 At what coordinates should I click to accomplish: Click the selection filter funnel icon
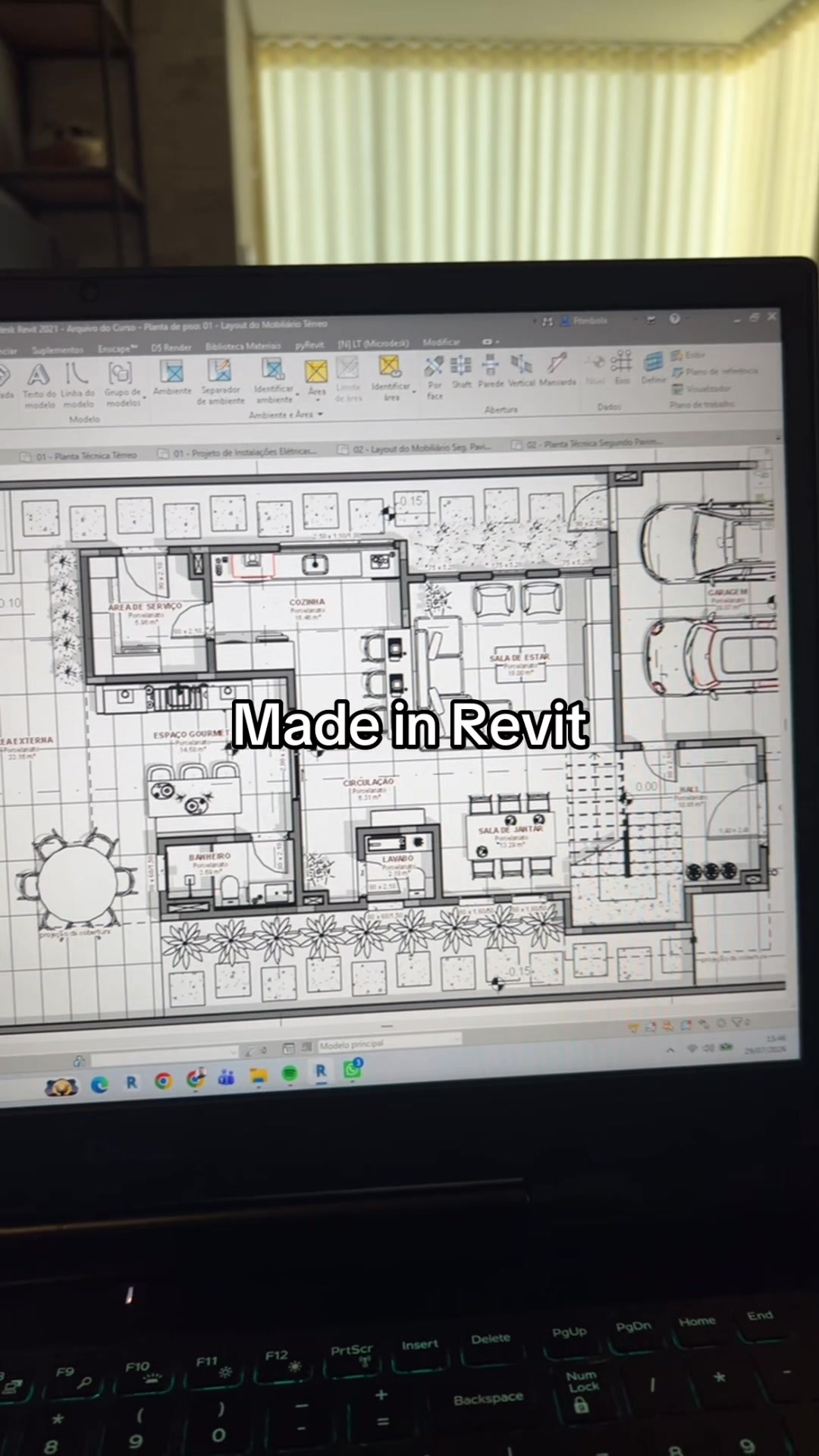(737, 1023)
